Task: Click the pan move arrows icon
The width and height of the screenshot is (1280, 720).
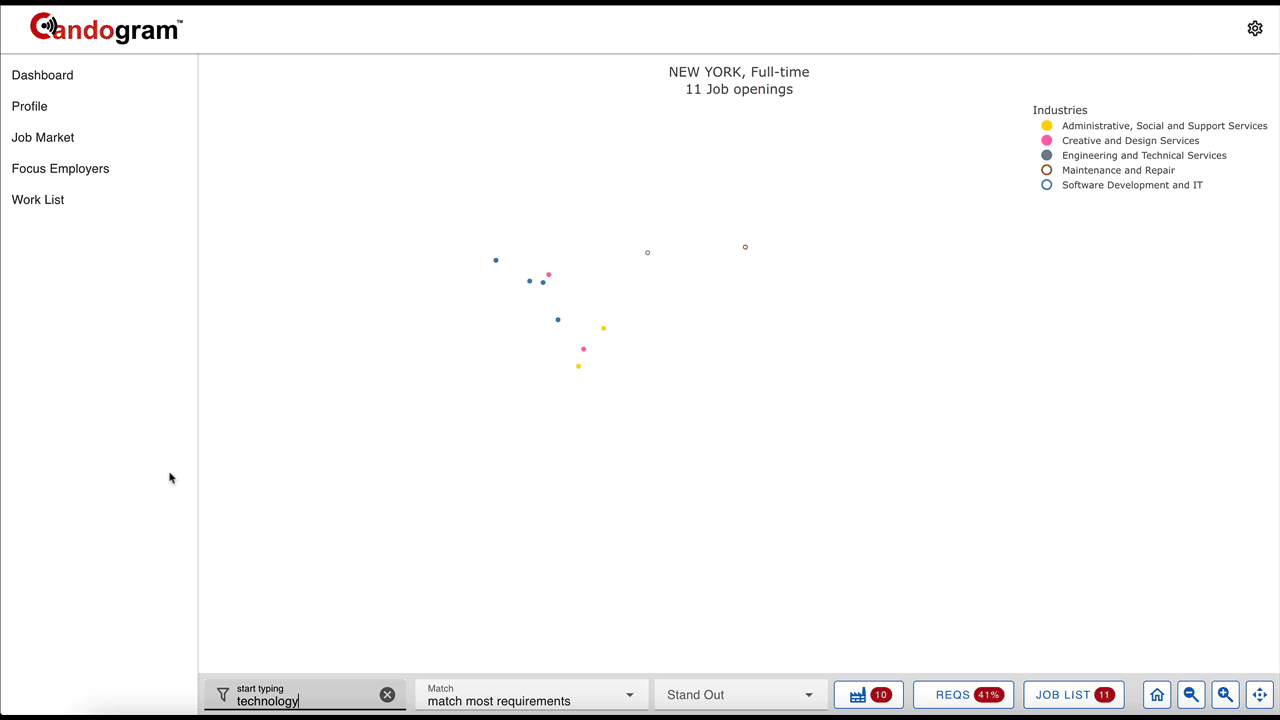Action: point(1259,695)
